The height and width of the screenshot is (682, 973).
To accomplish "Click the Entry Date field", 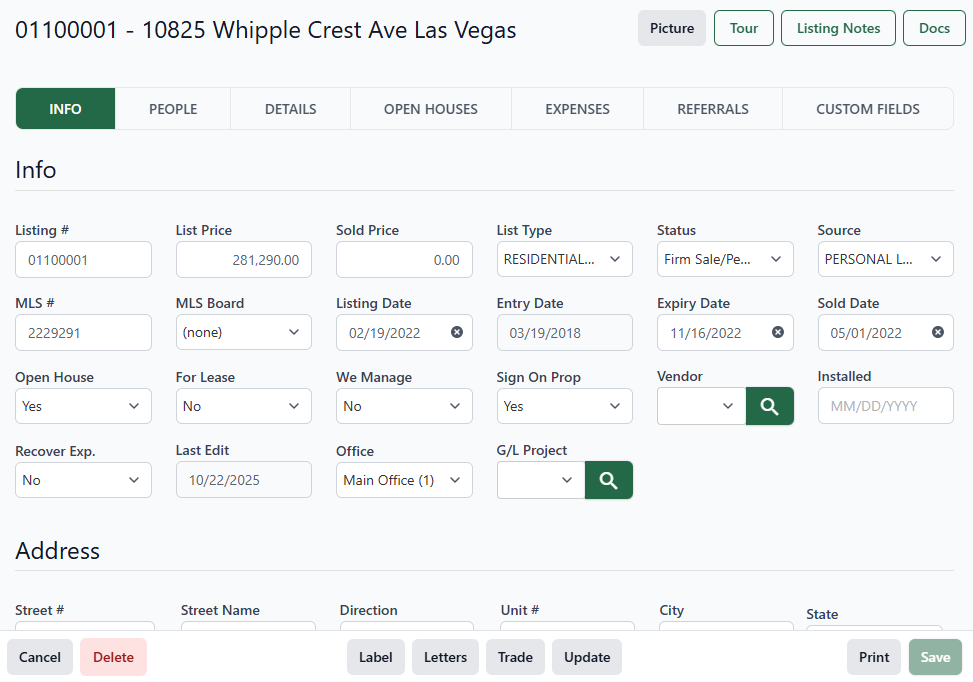I will [x=564, y=333].
